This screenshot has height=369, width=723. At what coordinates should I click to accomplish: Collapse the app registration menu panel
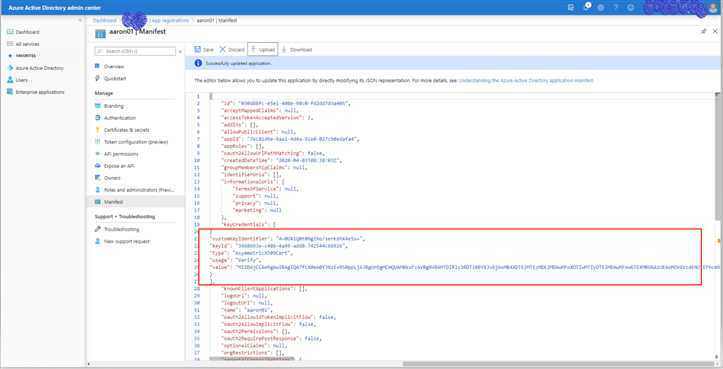click(180, 51)
